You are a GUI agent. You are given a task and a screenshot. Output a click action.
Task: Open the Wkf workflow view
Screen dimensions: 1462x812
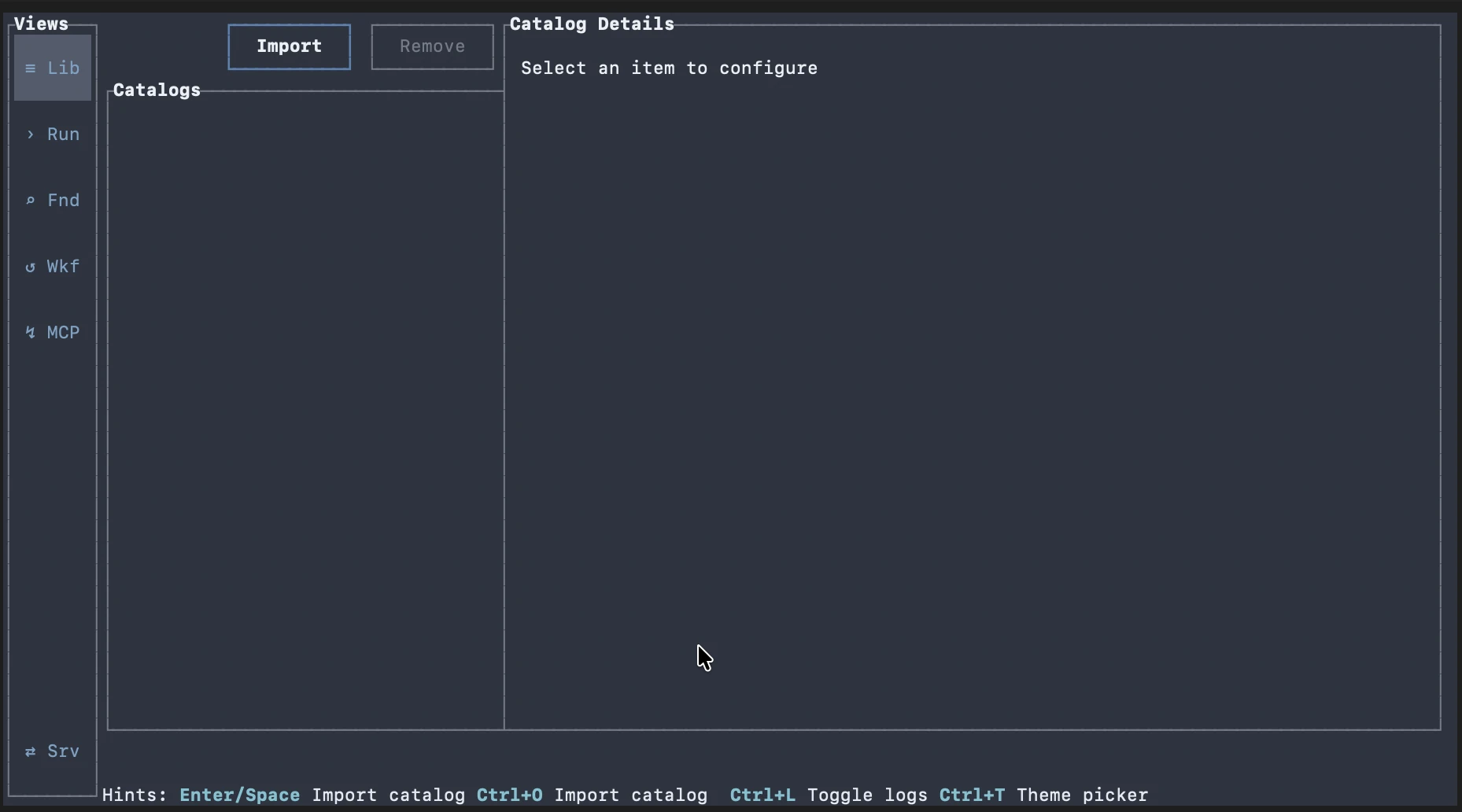point(52,266)
